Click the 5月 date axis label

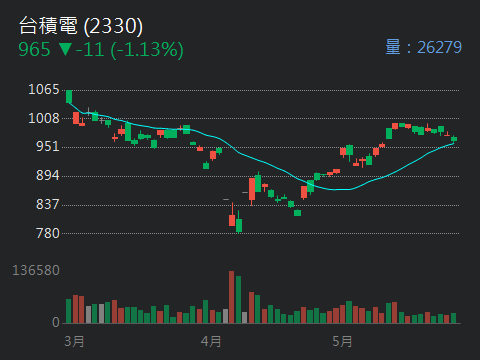coord(342,342)
